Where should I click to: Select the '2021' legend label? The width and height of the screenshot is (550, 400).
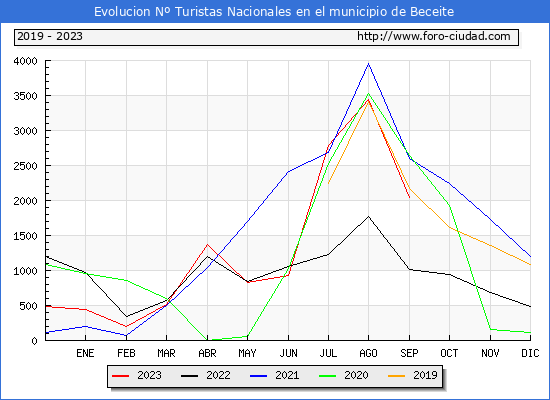pyautogui.click(x=287, y=375)
